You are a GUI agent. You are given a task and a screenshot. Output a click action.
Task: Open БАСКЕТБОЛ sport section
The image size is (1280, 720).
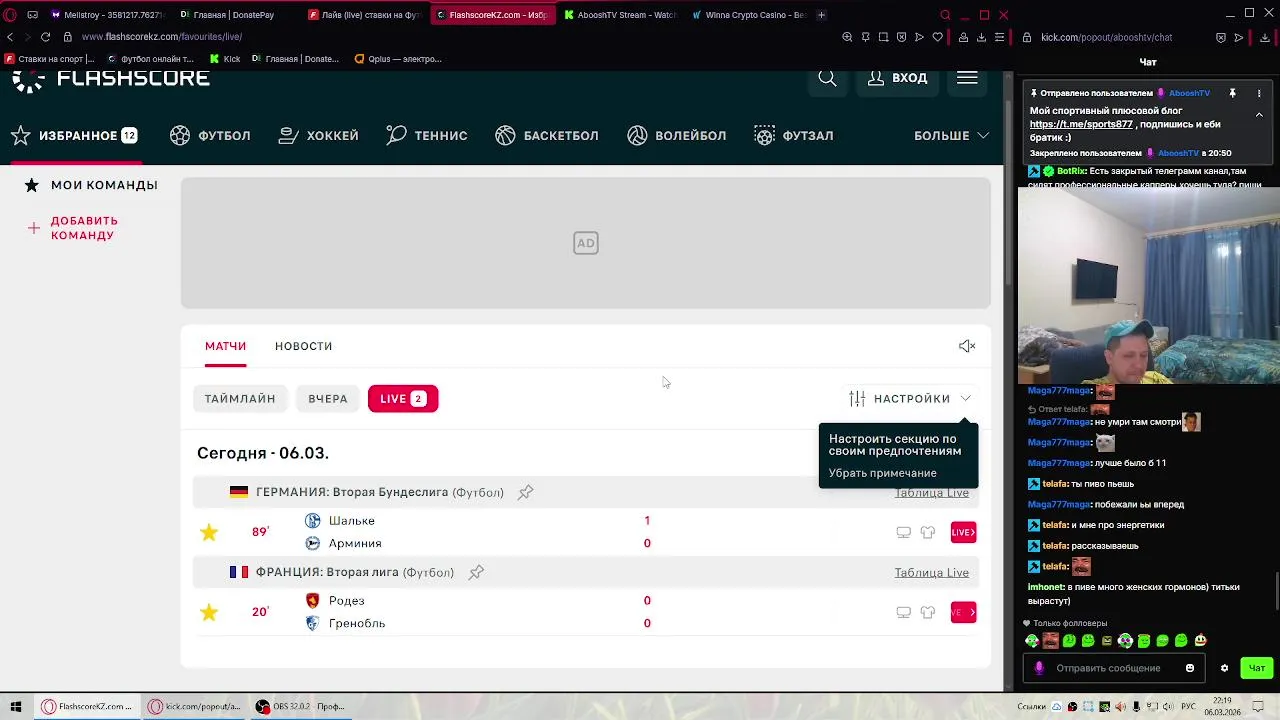coord(546,136)
